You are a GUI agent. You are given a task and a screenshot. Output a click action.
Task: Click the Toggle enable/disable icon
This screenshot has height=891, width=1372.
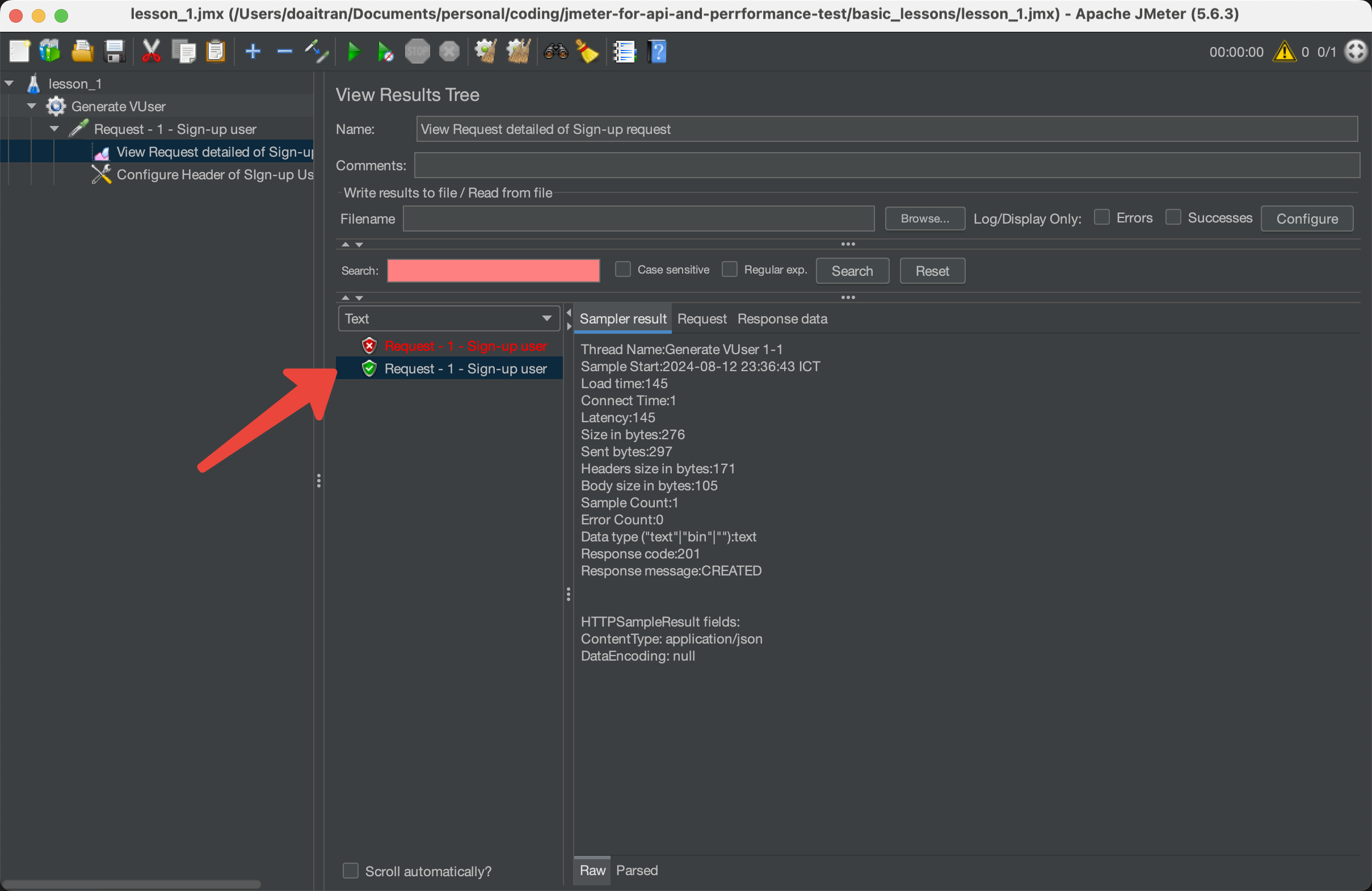pyautogui.click(x=317, y=52)
